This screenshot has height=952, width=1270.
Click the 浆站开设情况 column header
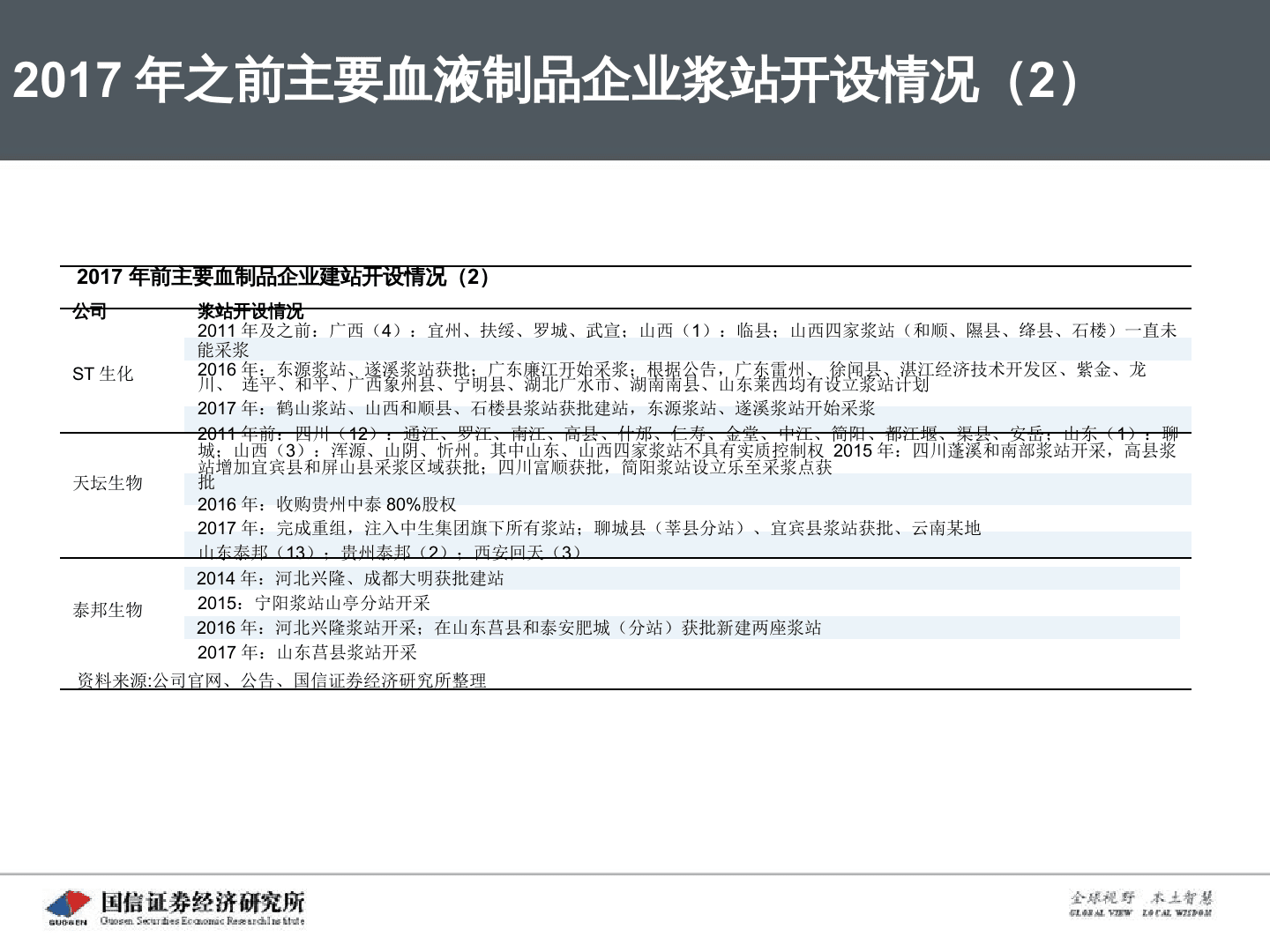pyautogui.click(x=248, y=310)
